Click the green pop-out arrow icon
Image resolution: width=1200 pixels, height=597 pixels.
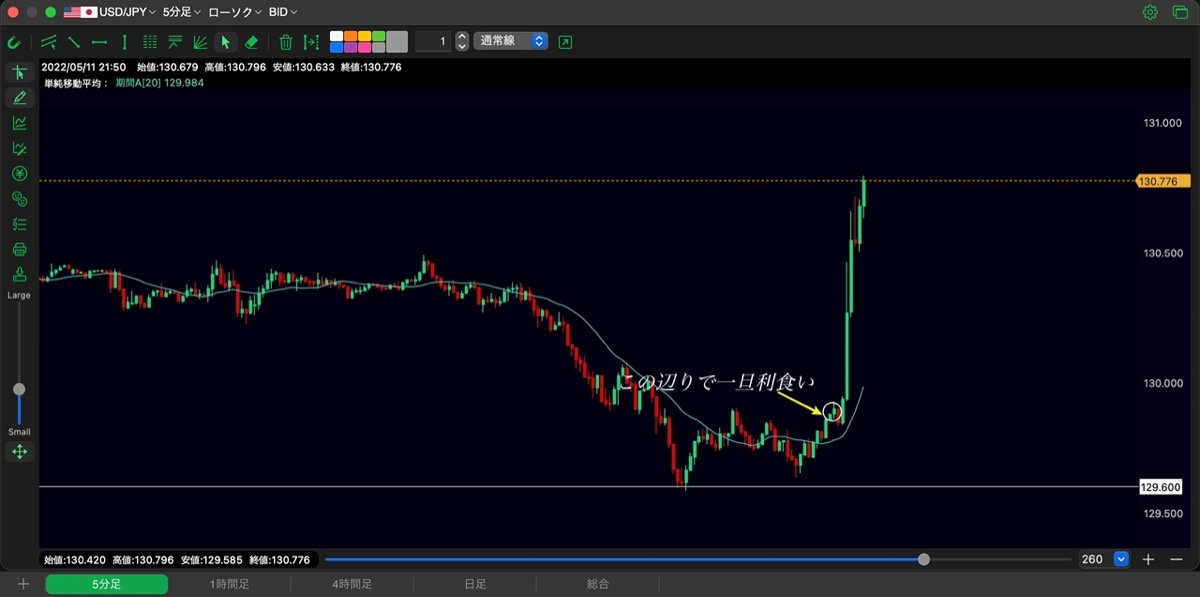[566, 42]
